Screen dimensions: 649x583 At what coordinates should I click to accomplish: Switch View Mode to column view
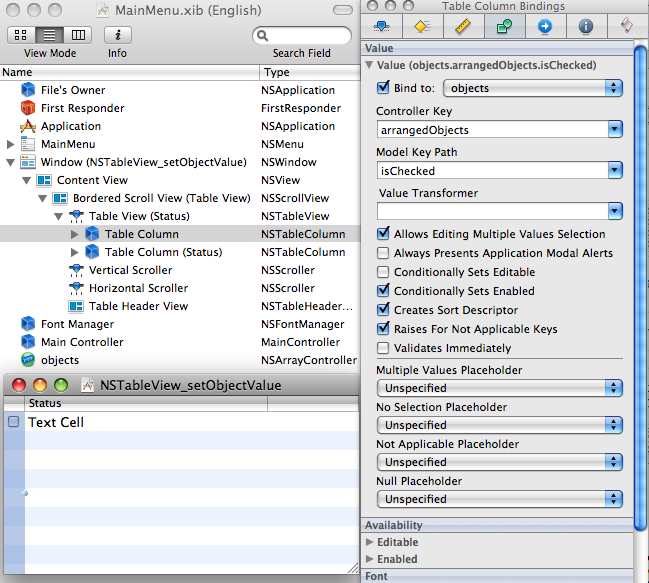tap(78, 35)
